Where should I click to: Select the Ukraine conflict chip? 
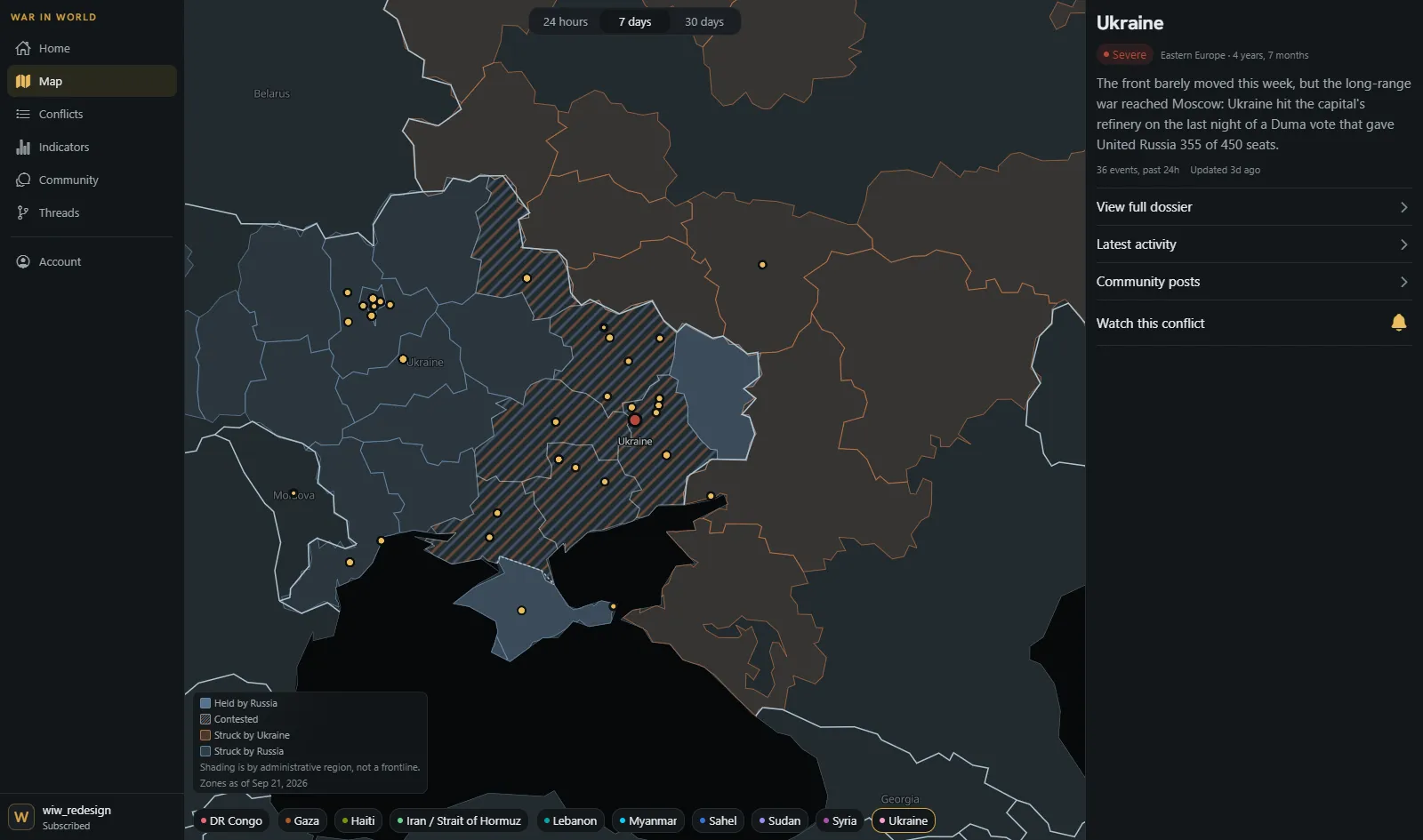904,820
